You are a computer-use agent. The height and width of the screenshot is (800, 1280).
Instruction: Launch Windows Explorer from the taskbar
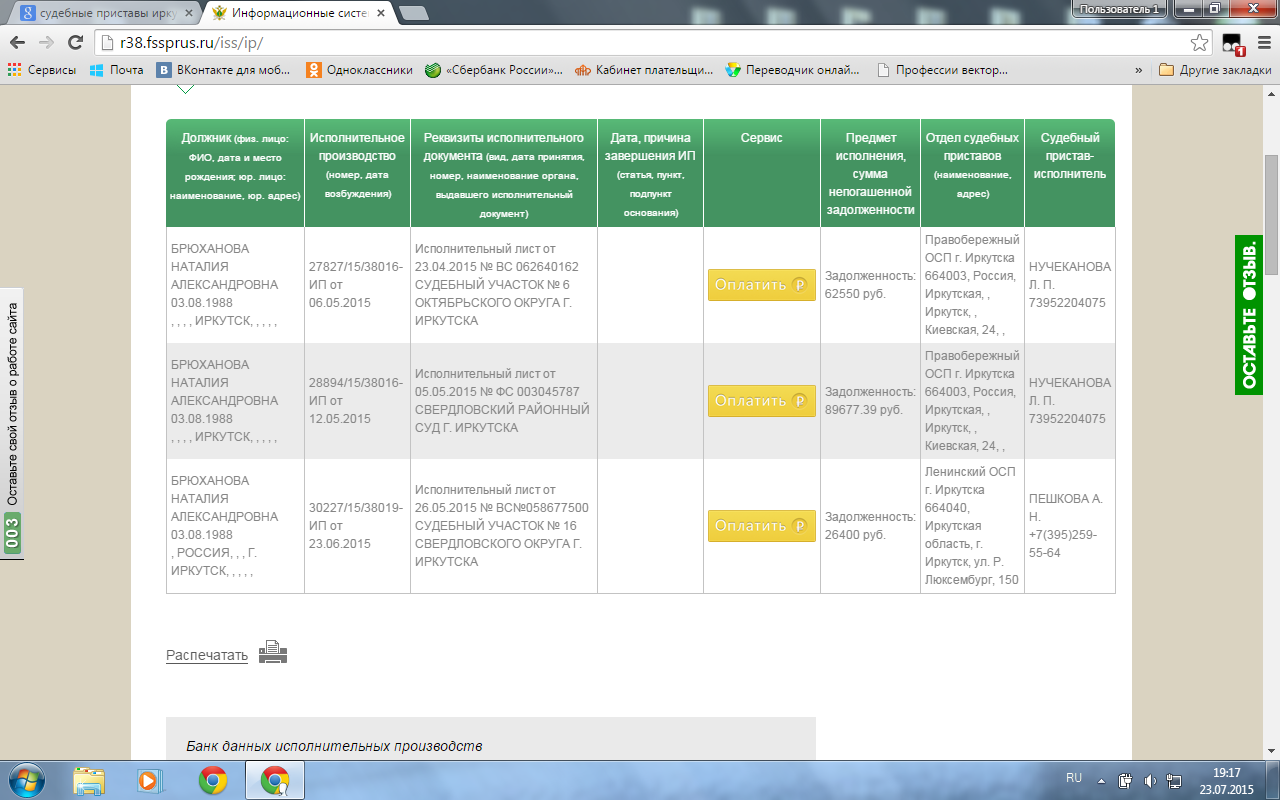(89, 780)
